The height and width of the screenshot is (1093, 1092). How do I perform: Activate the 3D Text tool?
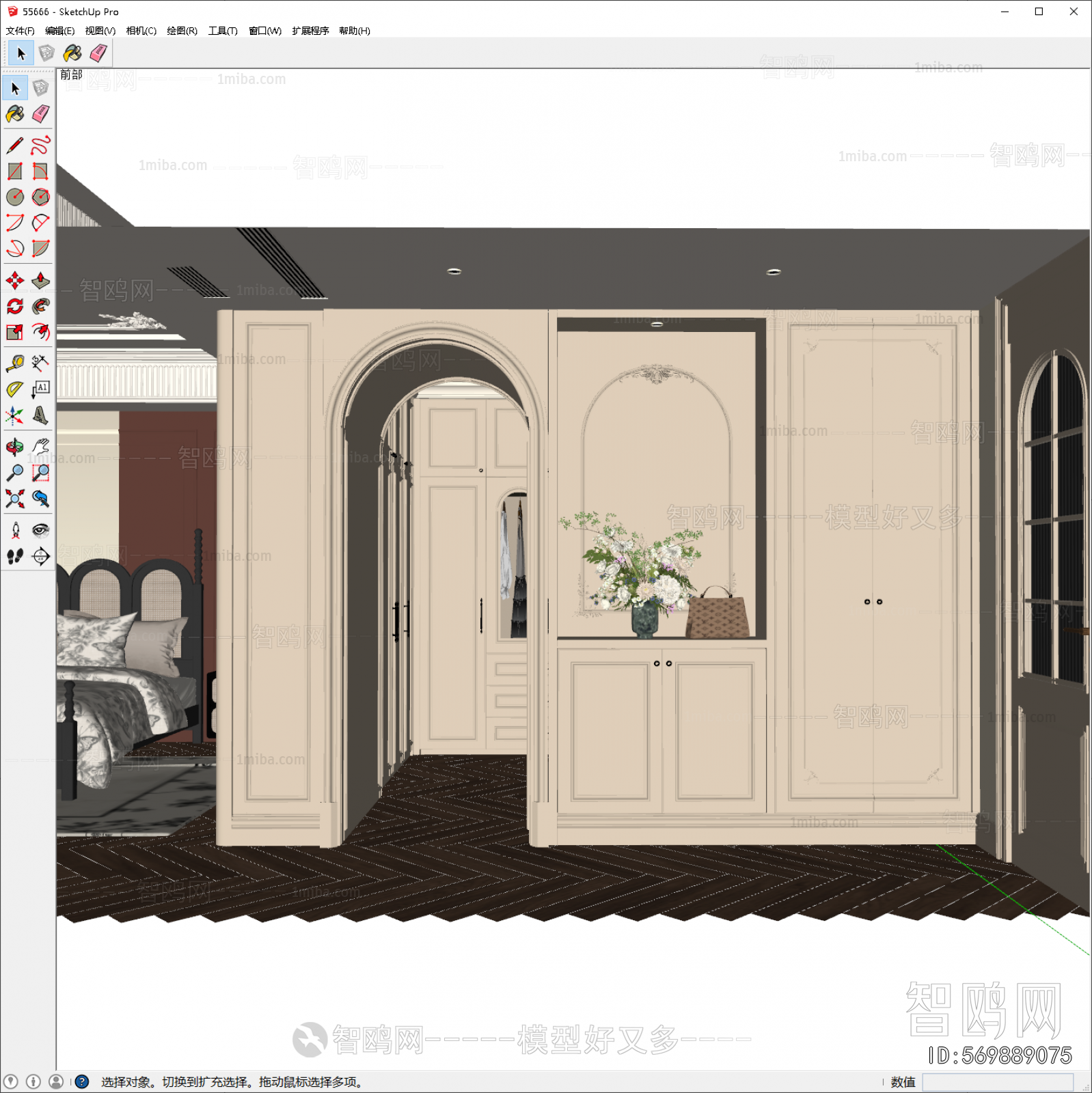[41, 415]
